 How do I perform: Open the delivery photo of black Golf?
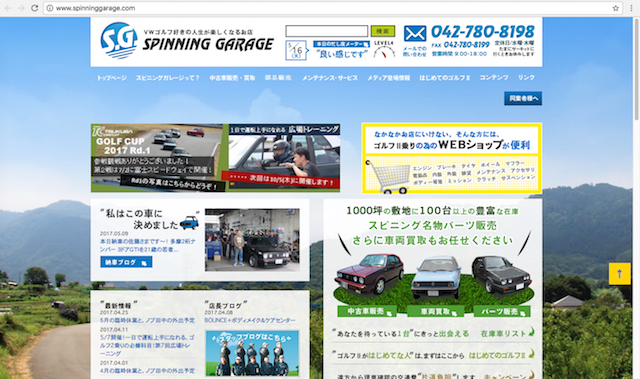click(252, 240)
